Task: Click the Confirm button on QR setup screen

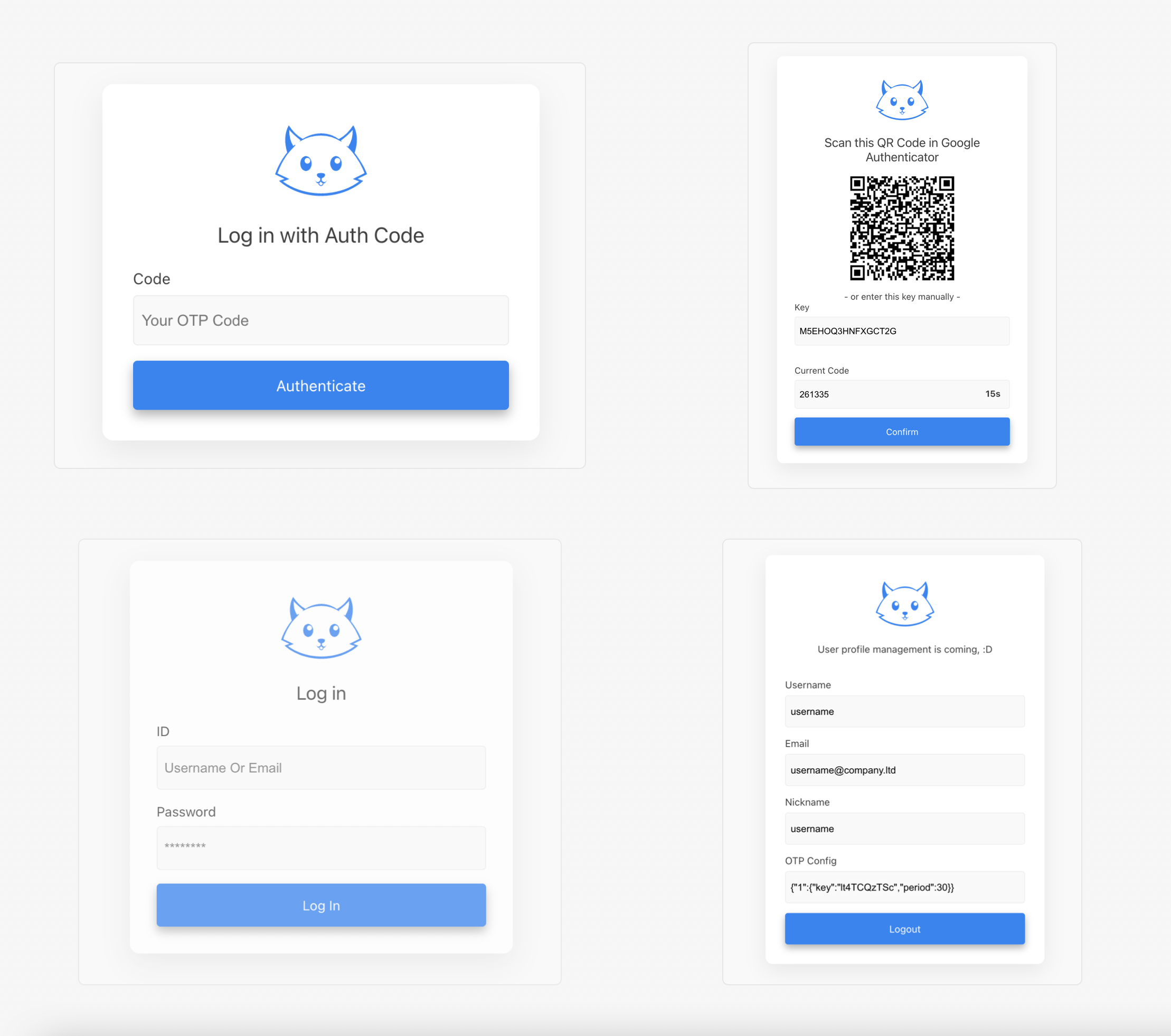Action: tap(901, 431)
